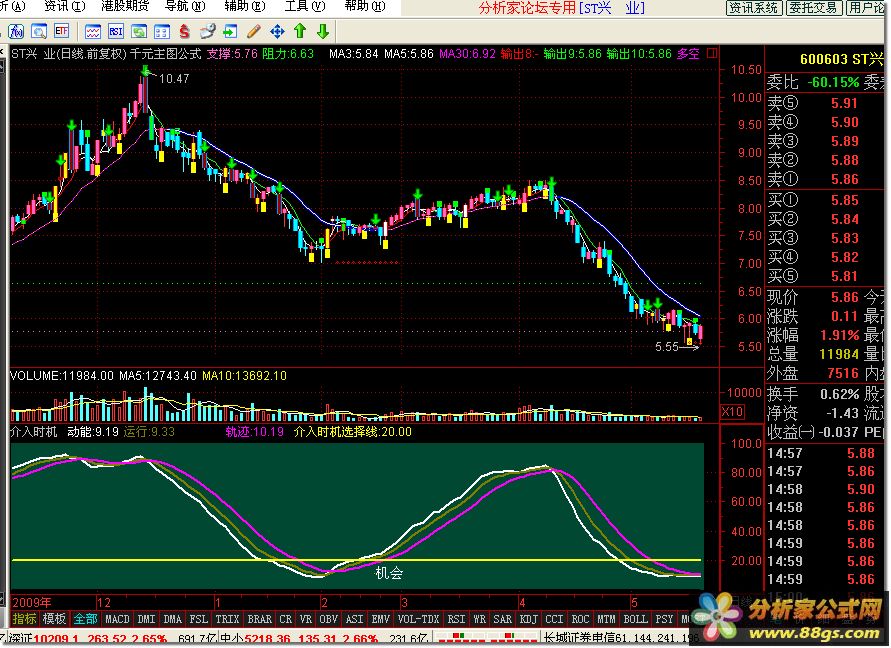Click the small red box after 多空
Viewport: 891px width, 648px height.
712,54
